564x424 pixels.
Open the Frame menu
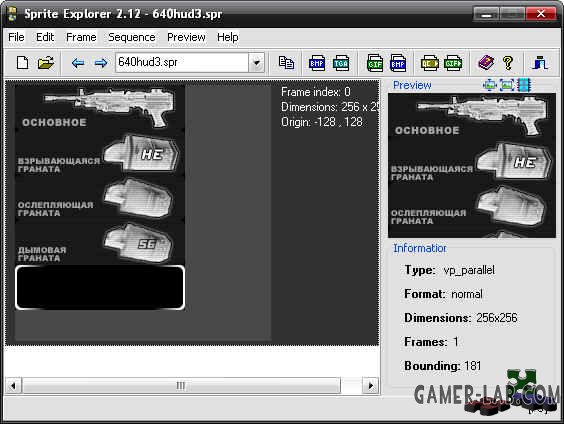tap(81, 37)
